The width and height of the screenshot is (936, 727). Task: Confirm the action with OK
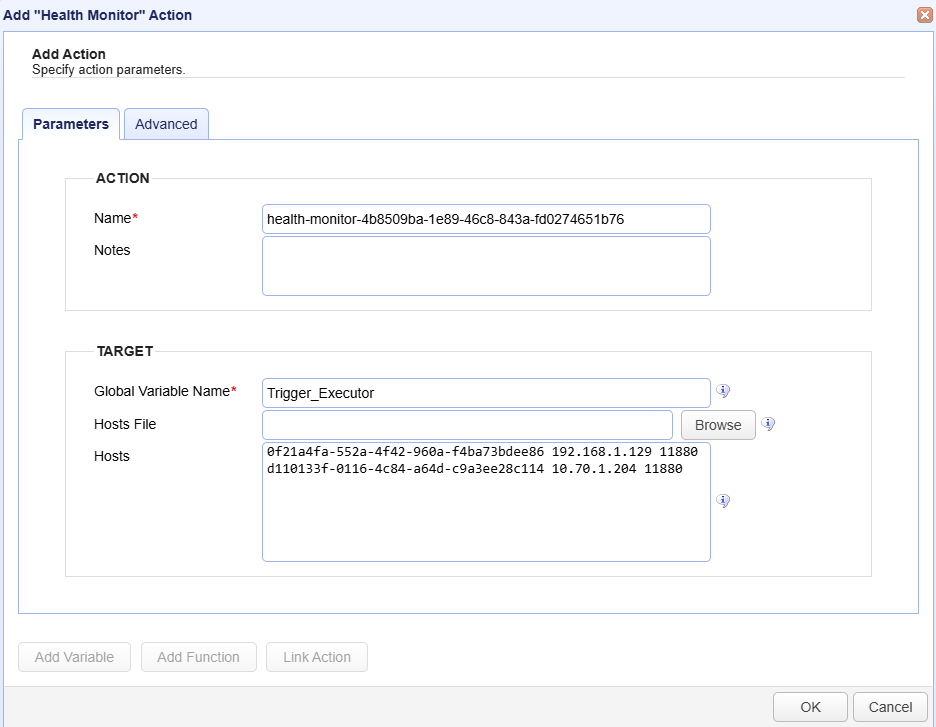coord(810,707)
